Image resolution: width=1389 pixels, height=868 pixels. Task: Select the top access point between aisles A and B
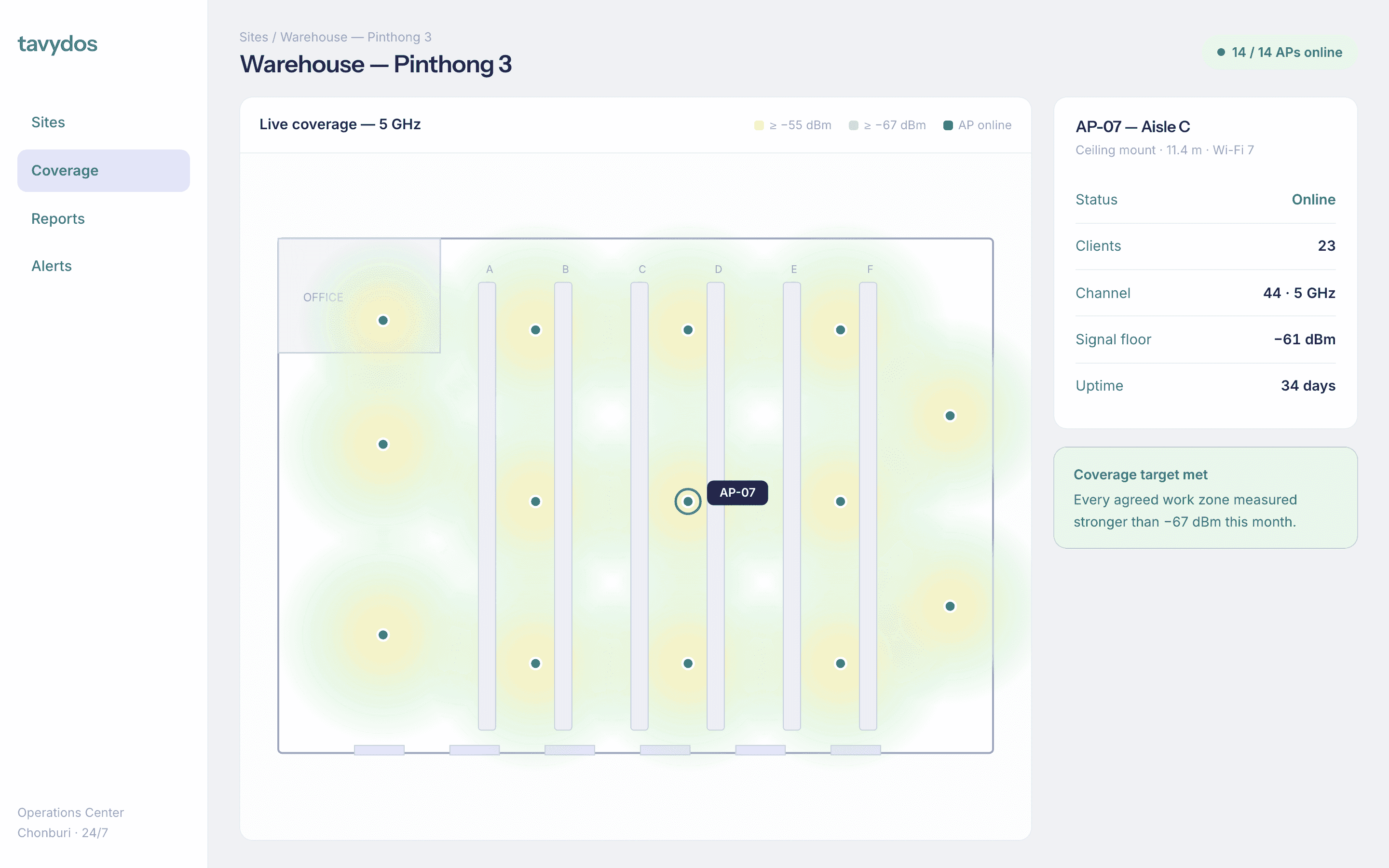tap(535, 330)
